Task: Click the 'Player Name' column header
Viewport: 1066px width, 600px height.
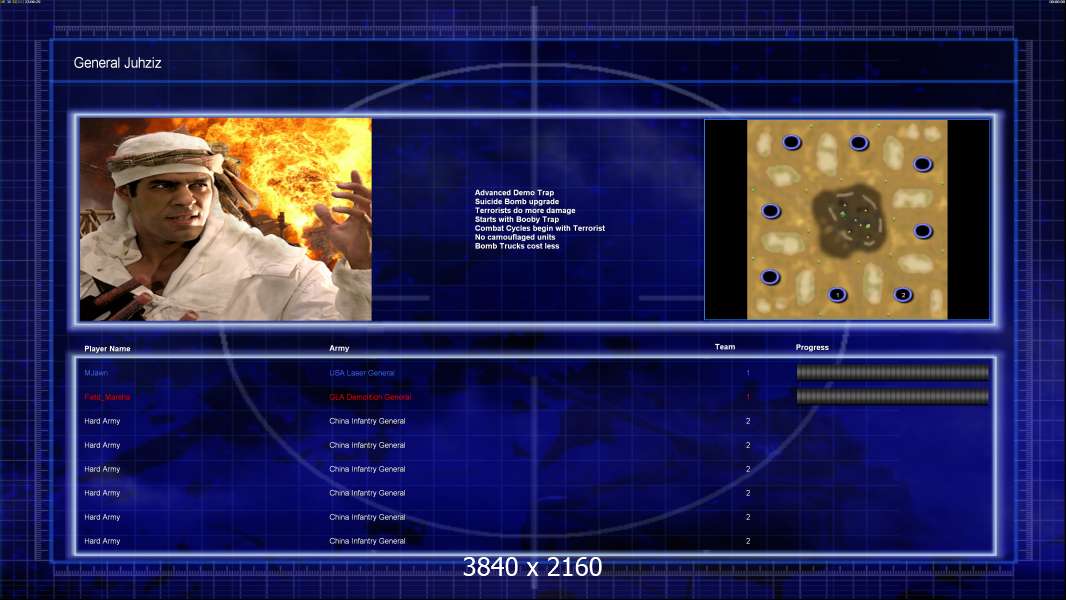Action: click(107, 349)
